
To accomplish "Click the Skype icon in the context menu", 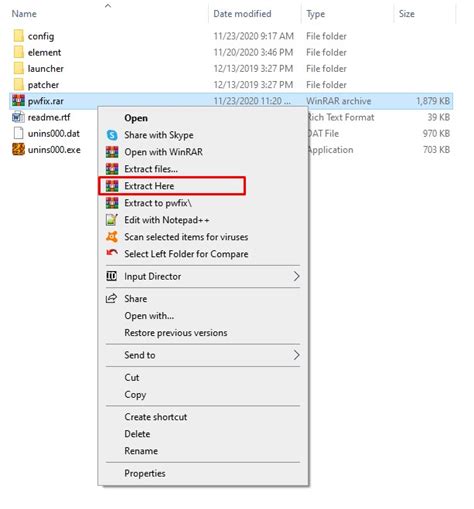I will [x=112, y=135].
